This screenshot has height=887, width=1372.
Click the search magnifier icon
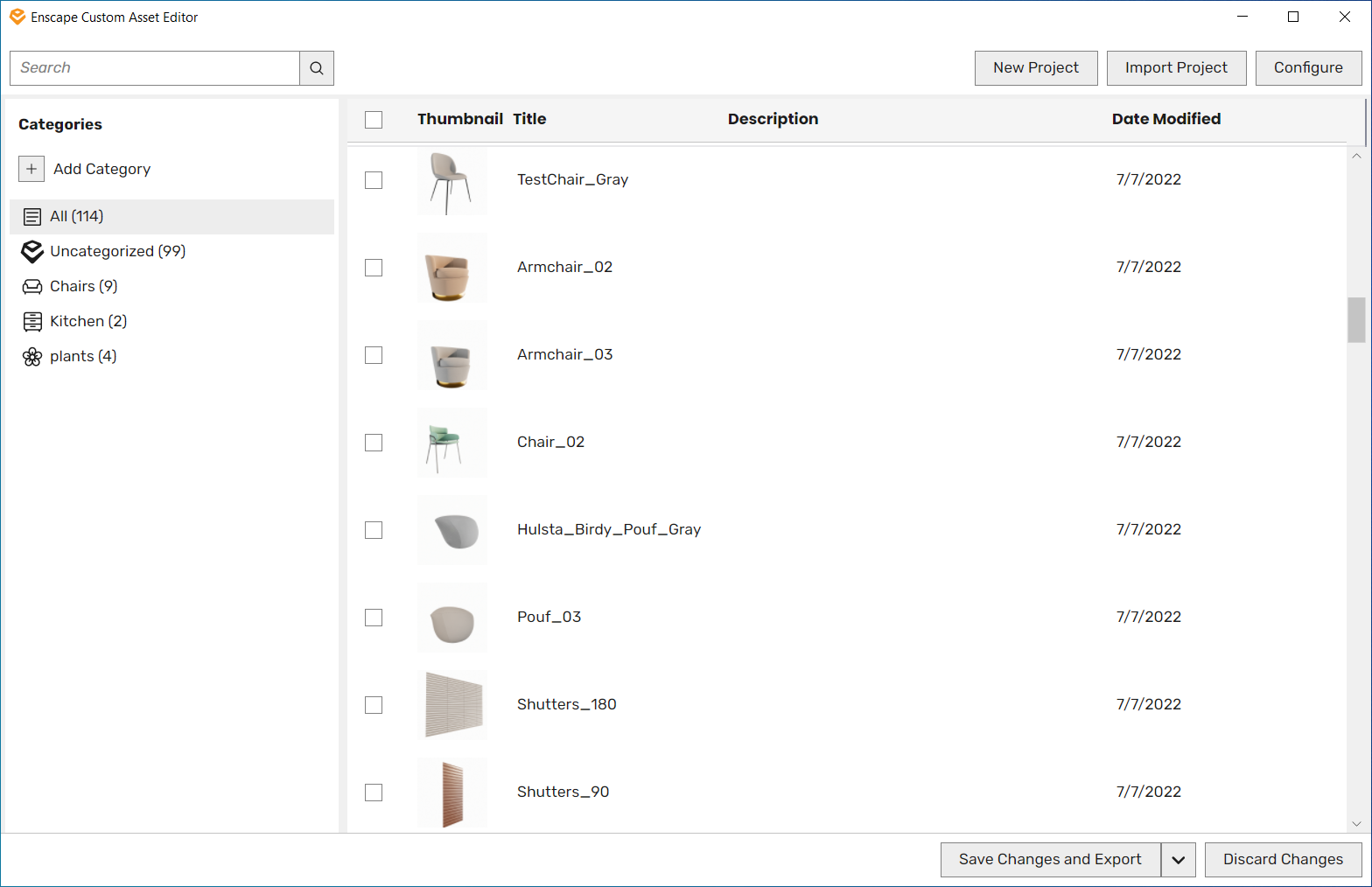pos(317,68)
